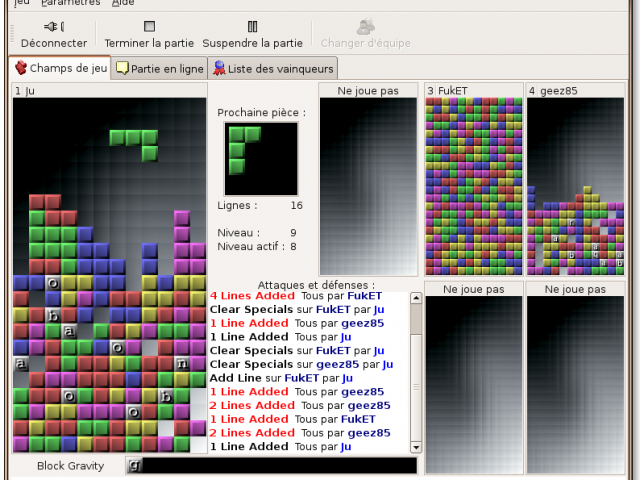
Task: Click the Suspendre la partie label
Action: coord(253,43)
